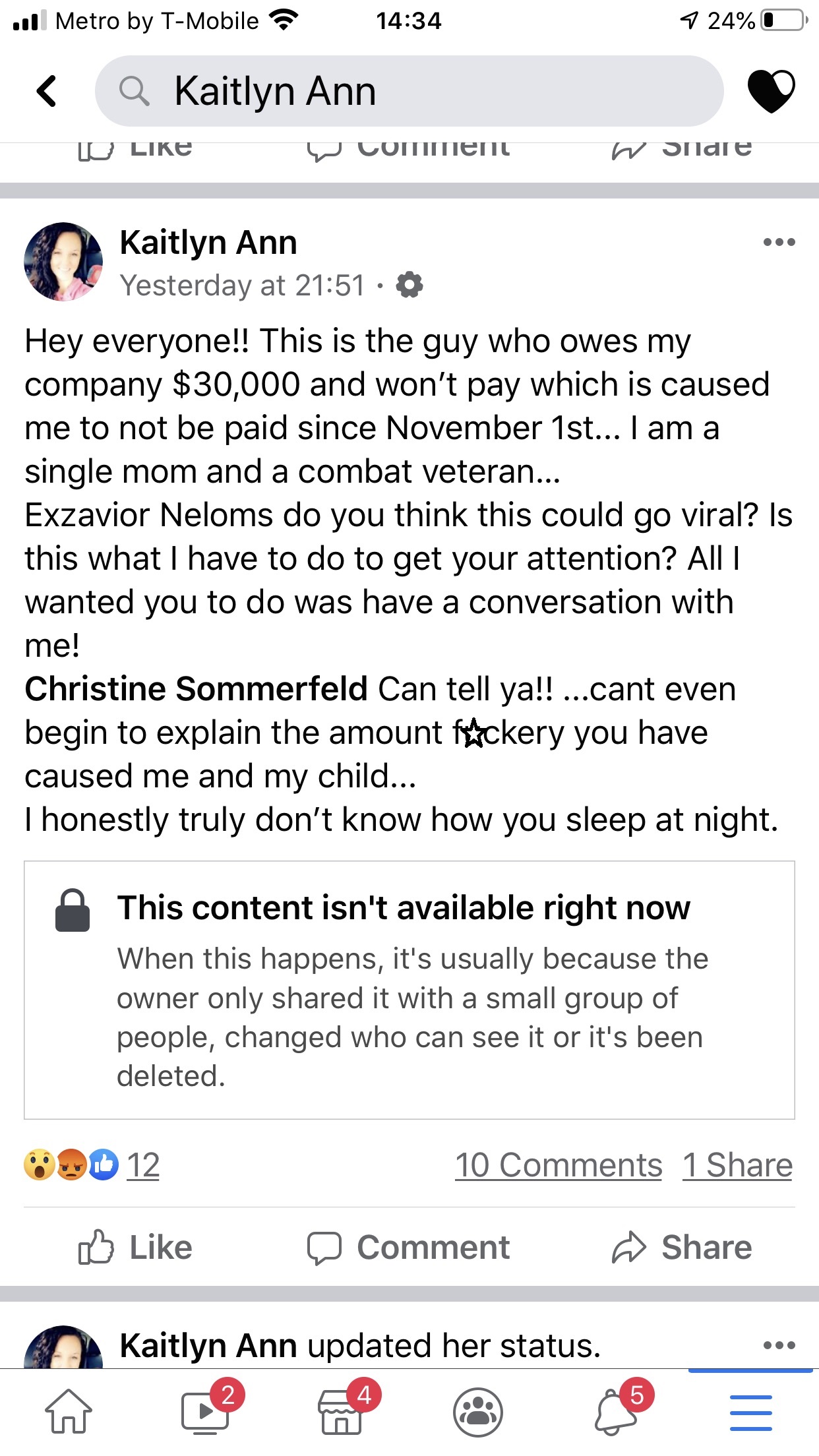Open options menu on status update post
Screen dimensions: 819x1456
coord(779,1345)
